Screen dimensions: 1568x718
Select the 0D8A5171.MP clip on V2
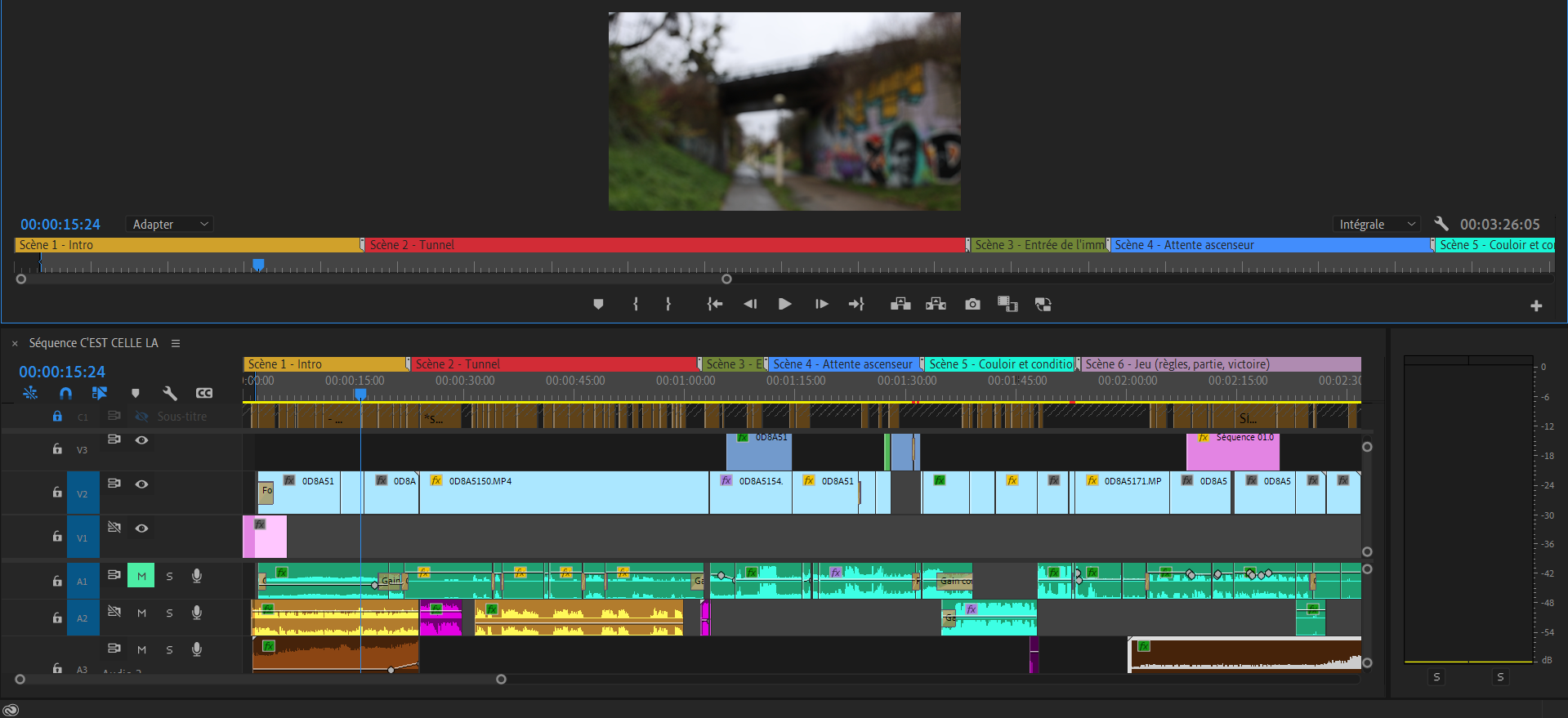click(x=1122, y=493)
